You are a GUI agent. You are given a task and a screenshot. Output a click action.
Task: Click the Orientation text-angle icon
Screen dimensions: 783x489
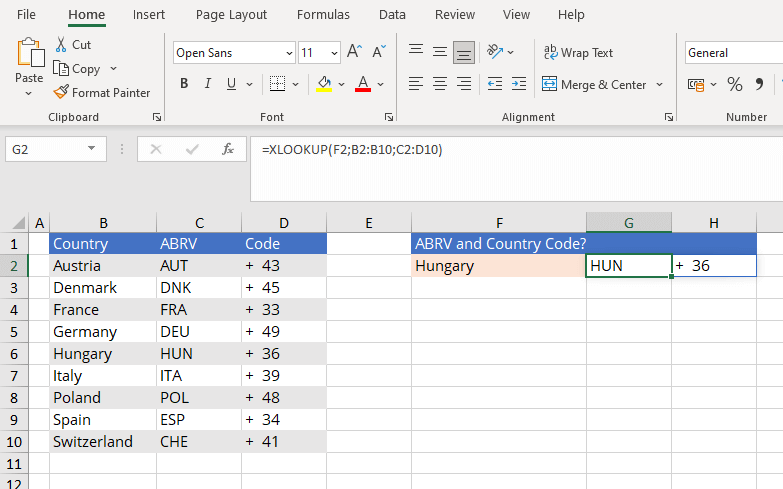tap(495, 51)
